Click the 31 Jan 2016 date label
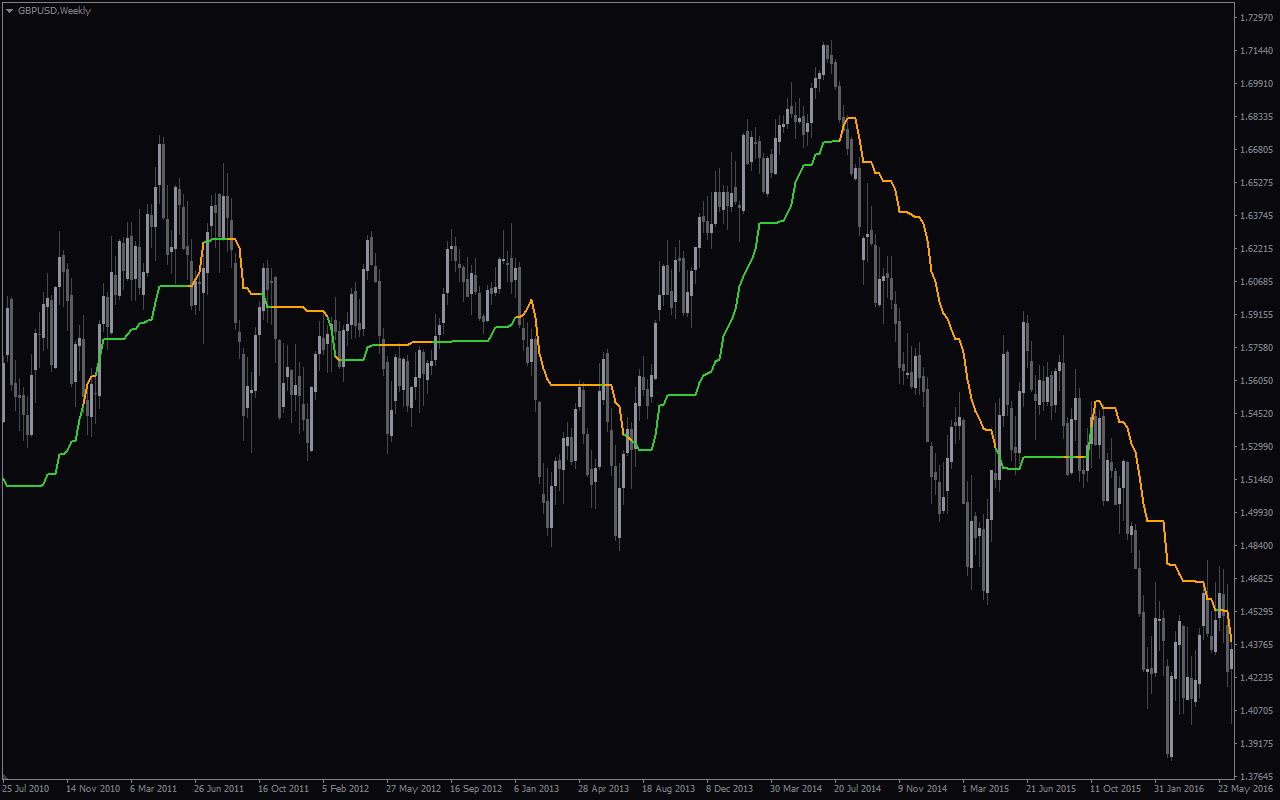Screen dimensions: 1280x800 [x=1179, y=789]
